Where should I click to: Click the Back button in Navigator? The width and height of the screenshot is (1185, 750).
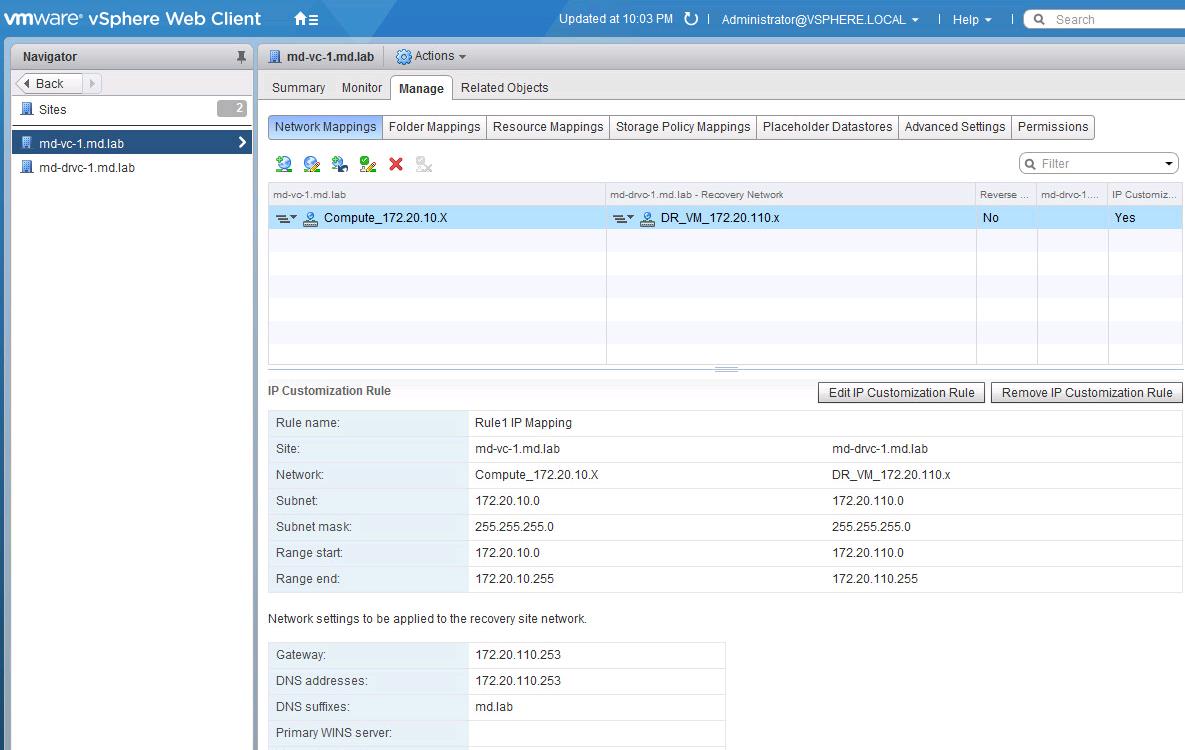(x=48, y=83)
